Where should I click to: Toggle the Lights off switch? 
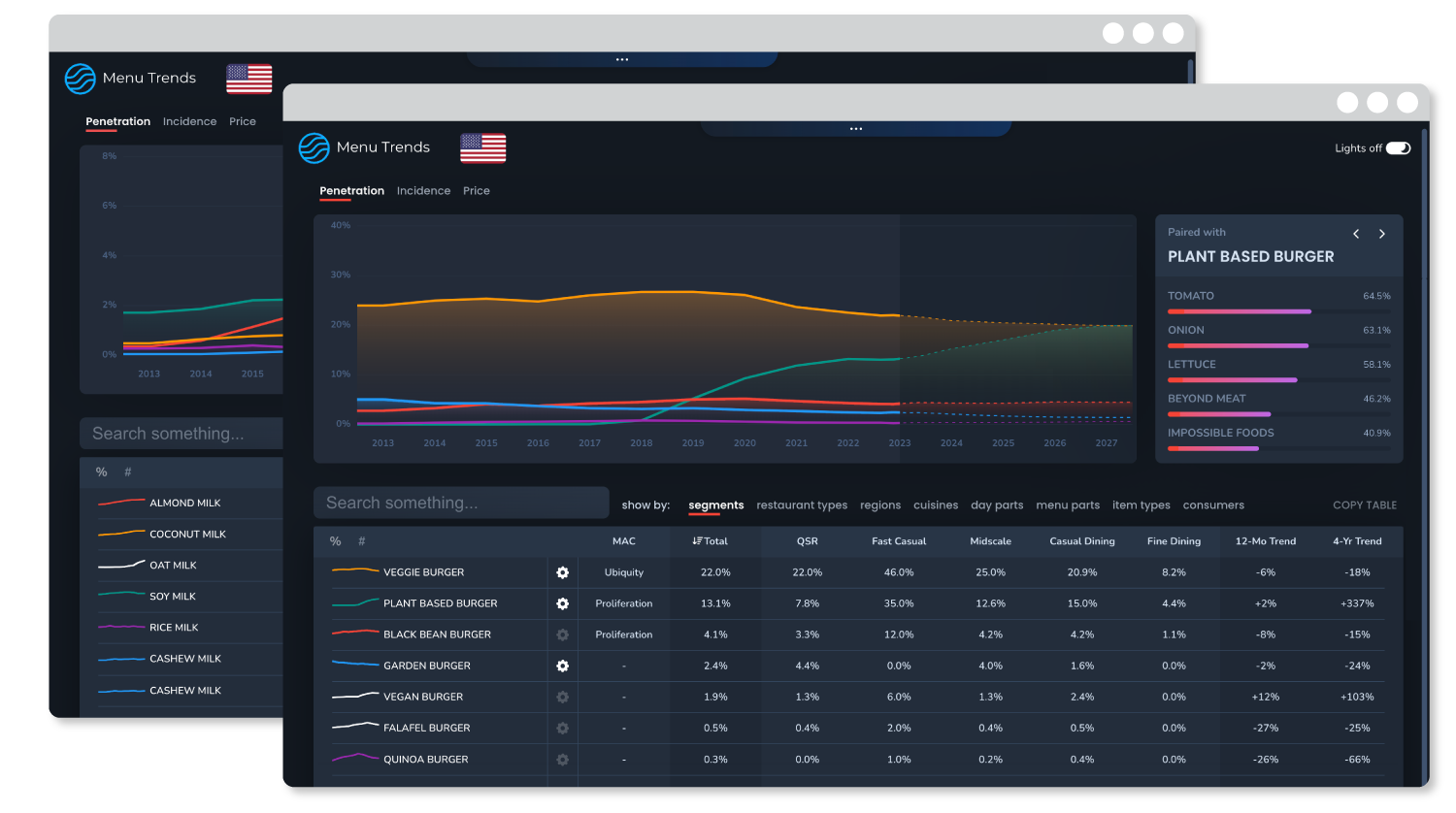pyautogui.click(x=1398, y=147)
